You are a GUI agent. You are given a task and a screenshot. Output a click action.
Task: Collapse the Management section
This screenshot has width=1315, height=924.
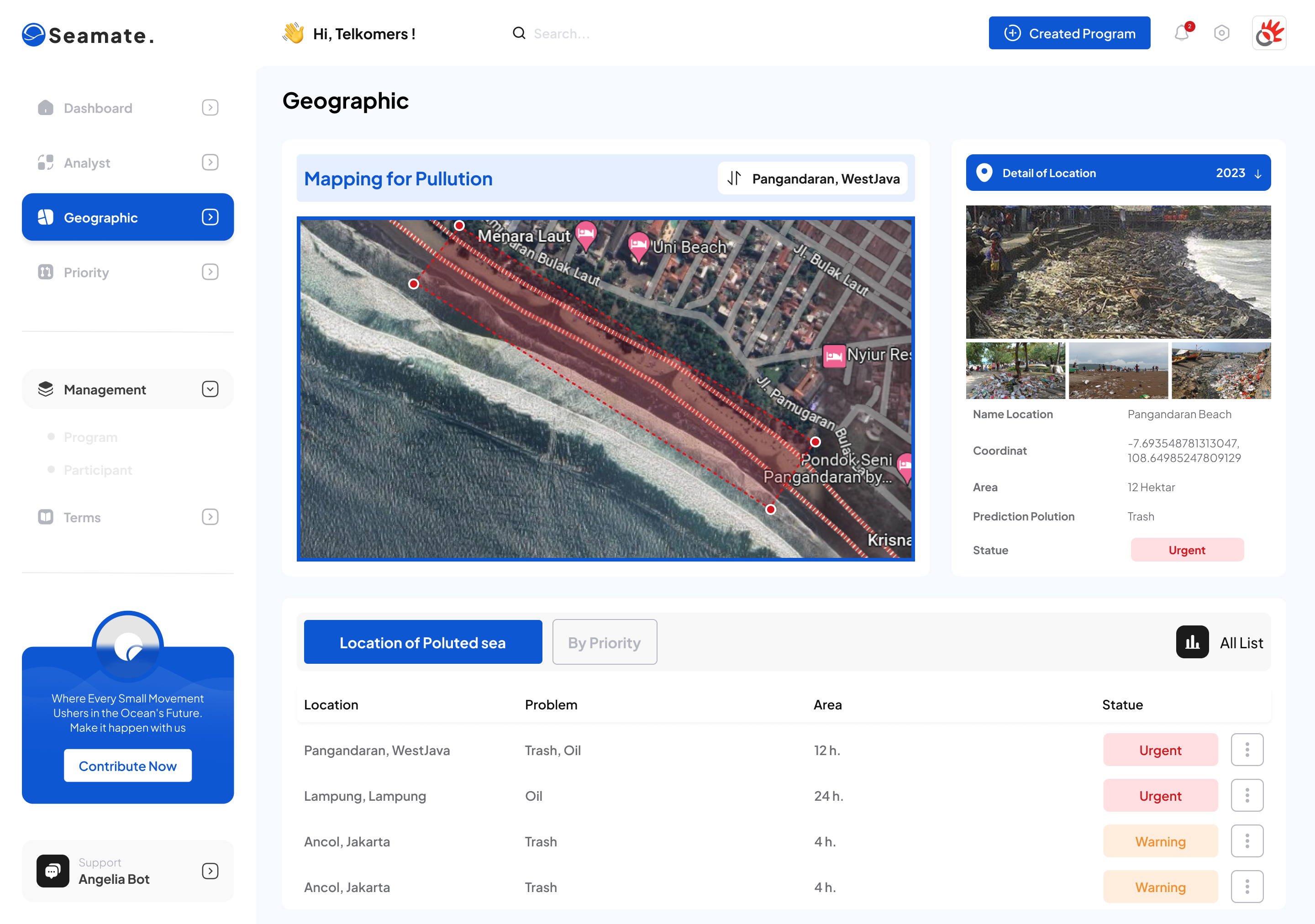[x=210, y=389]
